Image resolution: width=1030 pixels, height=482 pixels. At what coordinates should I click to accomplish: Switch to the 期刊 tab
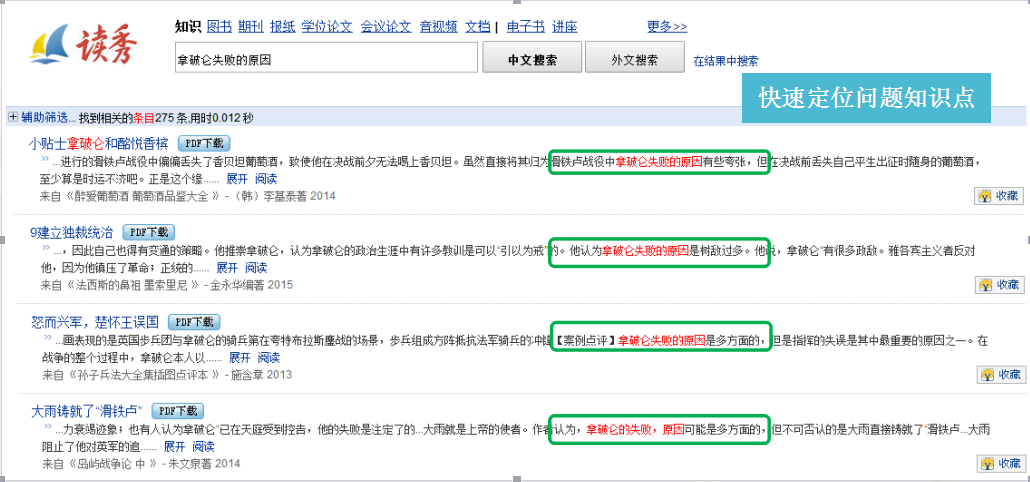(x=250, y=26)
